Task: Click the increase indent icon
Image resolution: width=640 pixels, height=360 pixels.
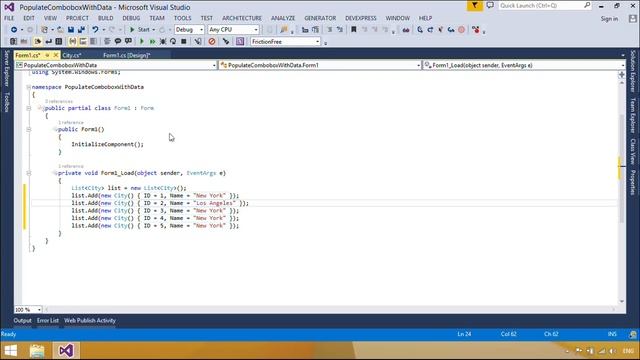Action: (340, 30)
